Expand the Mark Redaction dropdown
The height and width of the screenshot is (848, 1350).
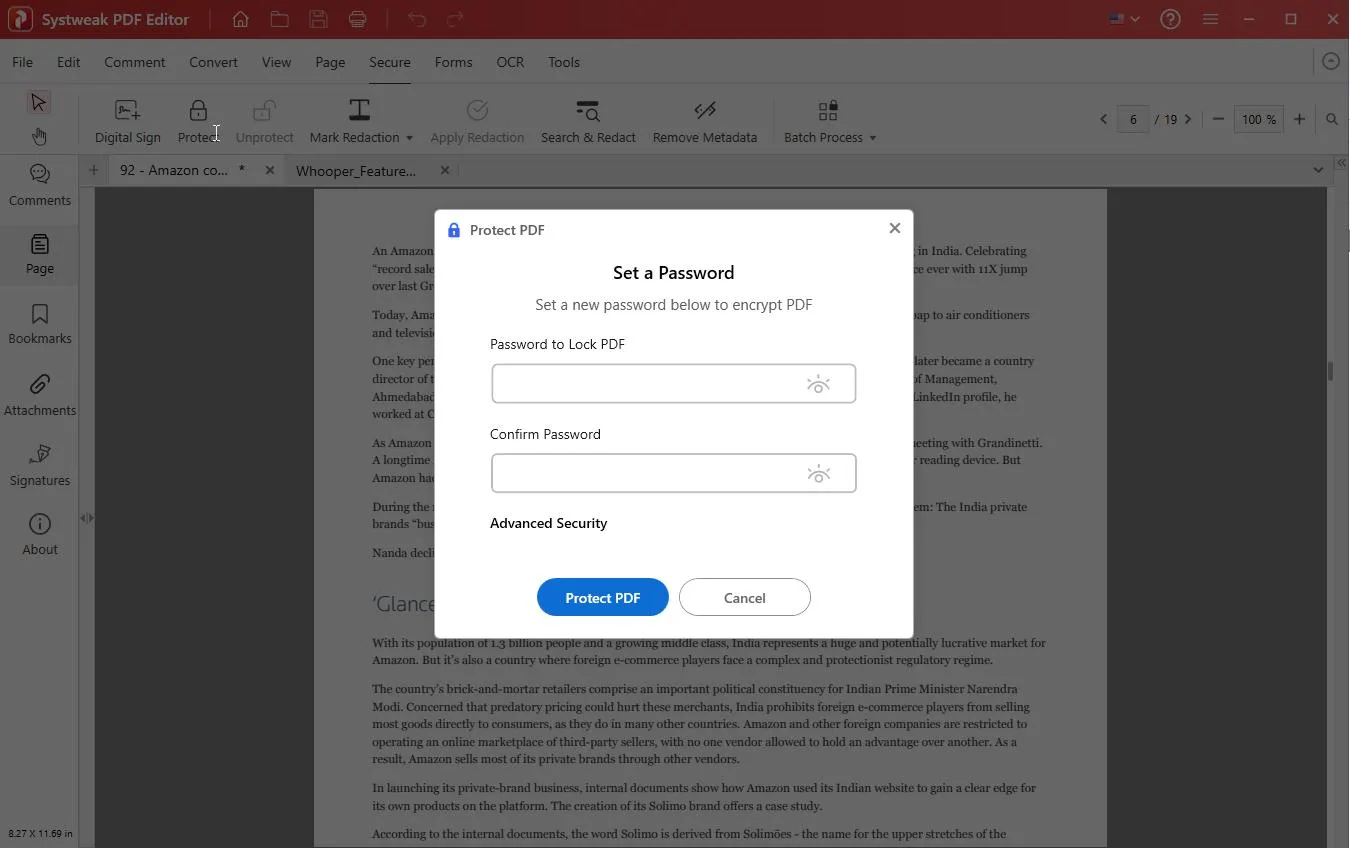coord(409,138)
